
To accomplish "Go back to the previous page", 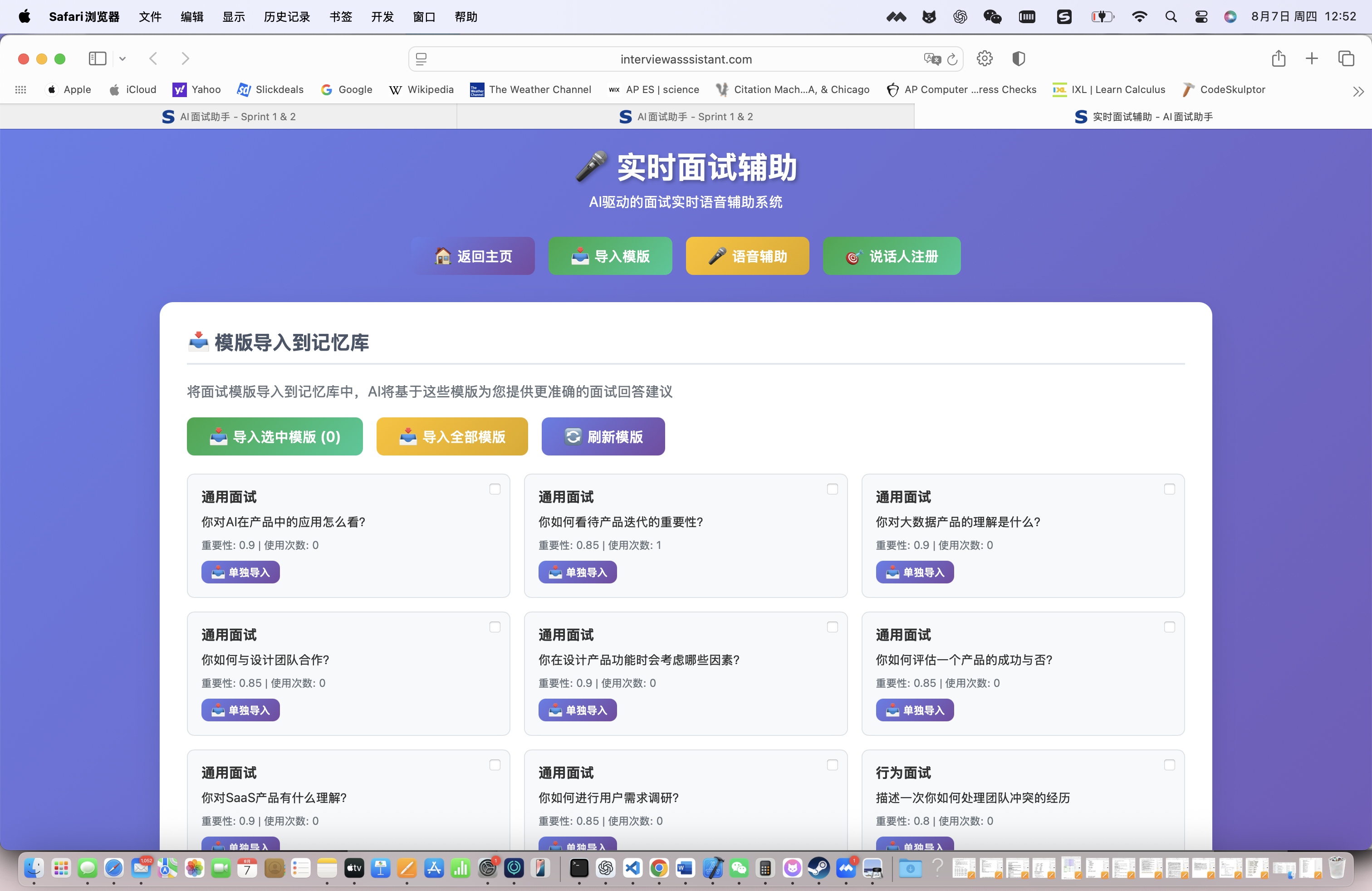I will pyautogui.click(x=153, y=59).
